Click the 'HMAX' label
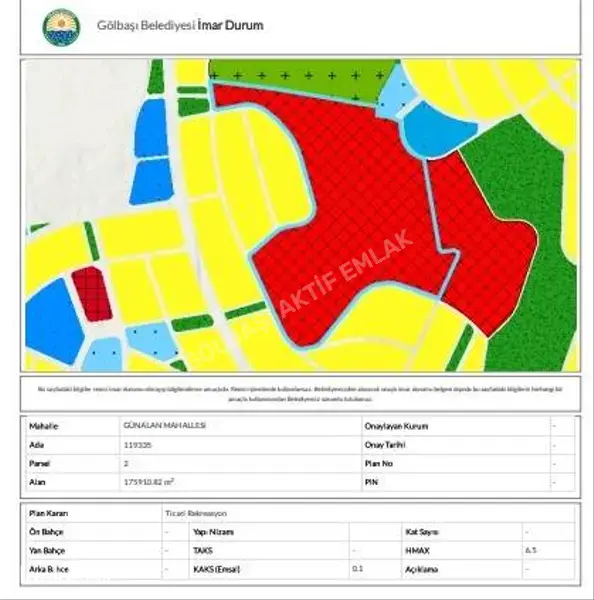The height and width of the screenshot is (600, 594). (417, 551)
